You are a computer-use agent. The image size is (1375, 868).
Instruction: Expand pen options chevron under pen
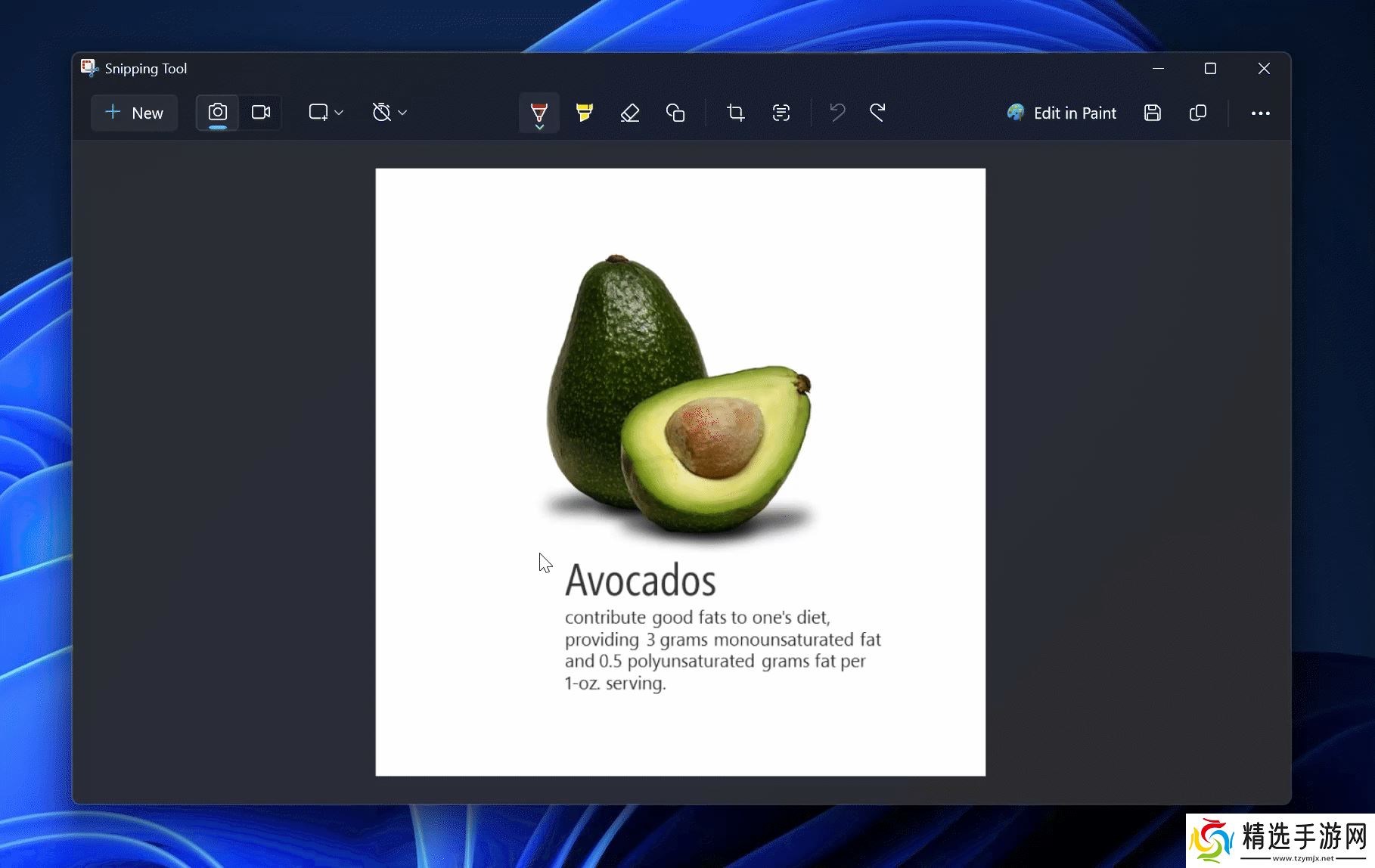[539, 127]
